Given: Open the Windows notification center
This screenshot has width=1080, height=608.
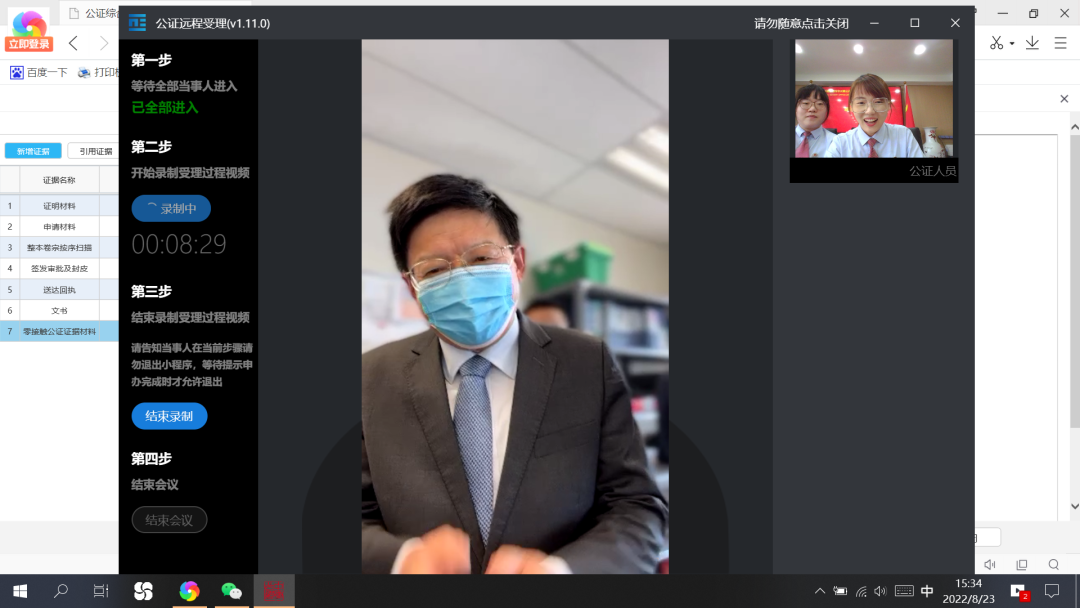Looking at the screenshot, I should pos(1052,591).
